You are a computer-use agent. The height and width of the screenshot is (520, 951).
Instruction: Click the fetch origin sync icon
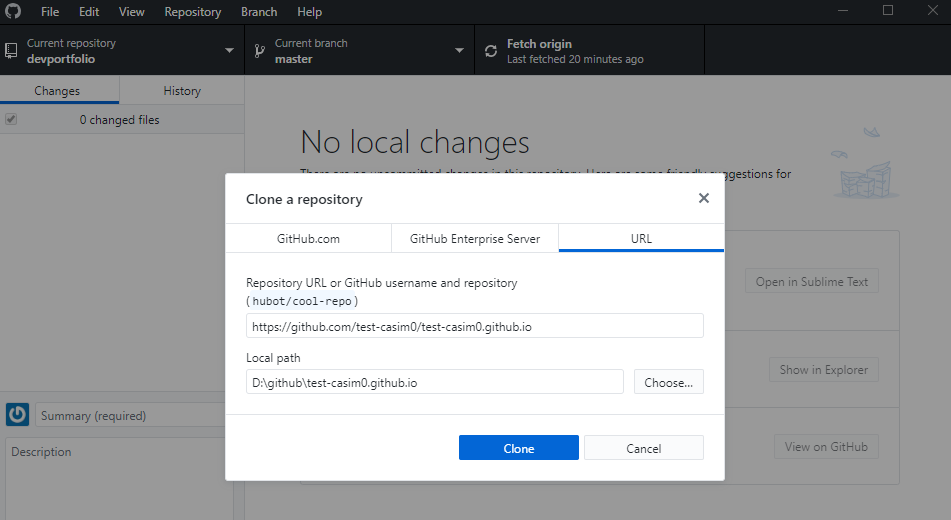pyautogui.click(x=491, y=51)
